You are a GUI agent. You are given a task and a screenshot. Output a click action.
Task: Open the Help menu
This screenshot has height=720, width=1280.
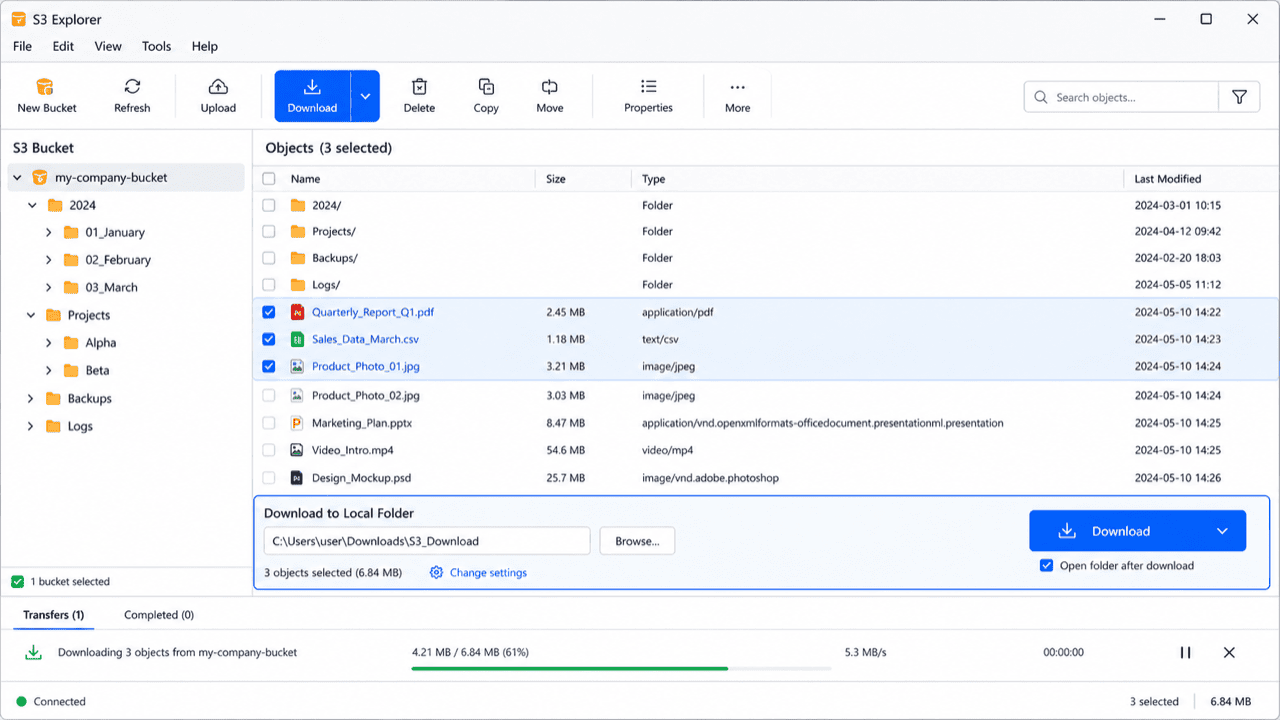pos(205,46)
